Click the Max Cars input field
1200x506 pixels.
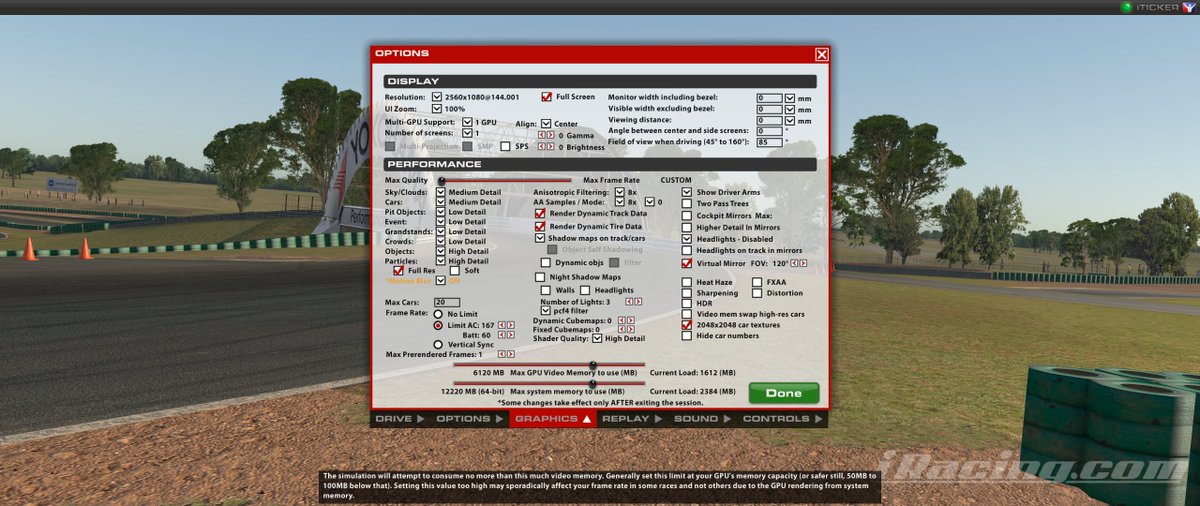point(447,302)
